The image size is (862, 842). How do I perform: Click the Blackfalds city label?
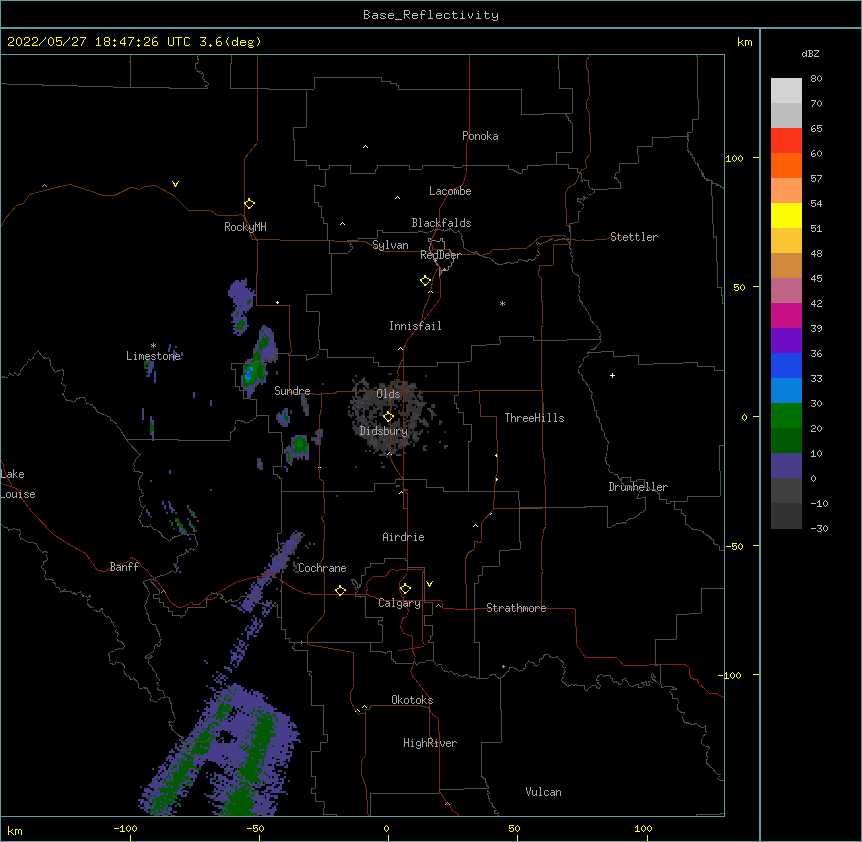441,223
